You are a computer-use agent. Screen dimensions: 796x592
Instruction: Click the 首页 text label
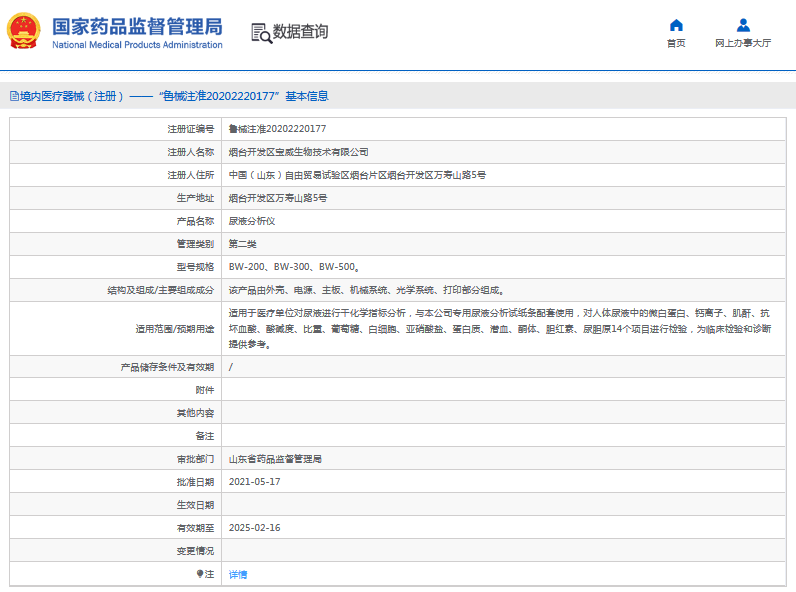pyautogui.click(x=676, y=43)
